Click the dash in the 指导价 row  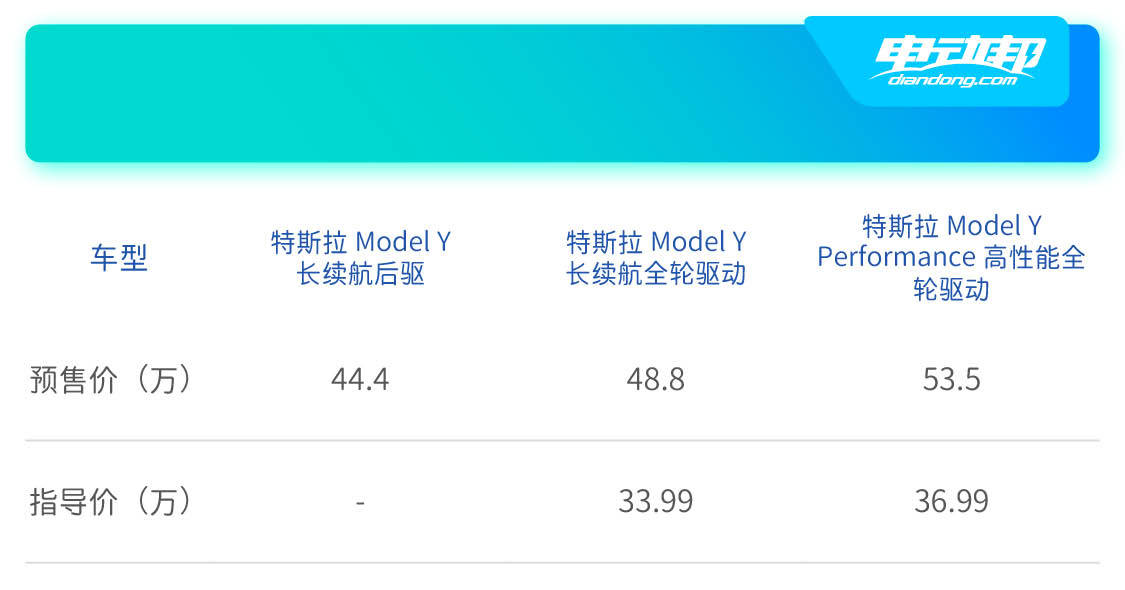pos(360,501)
